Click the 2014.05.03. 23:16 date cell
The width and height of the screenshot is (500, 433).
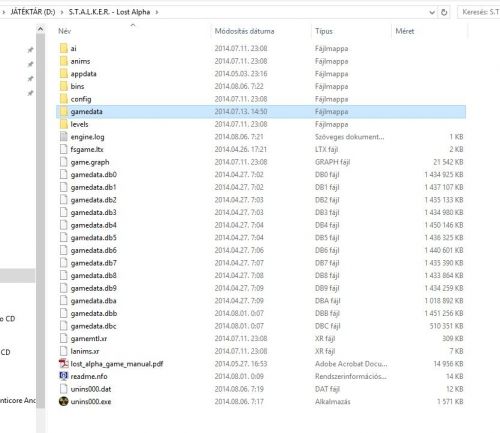[x=241, y=74]
